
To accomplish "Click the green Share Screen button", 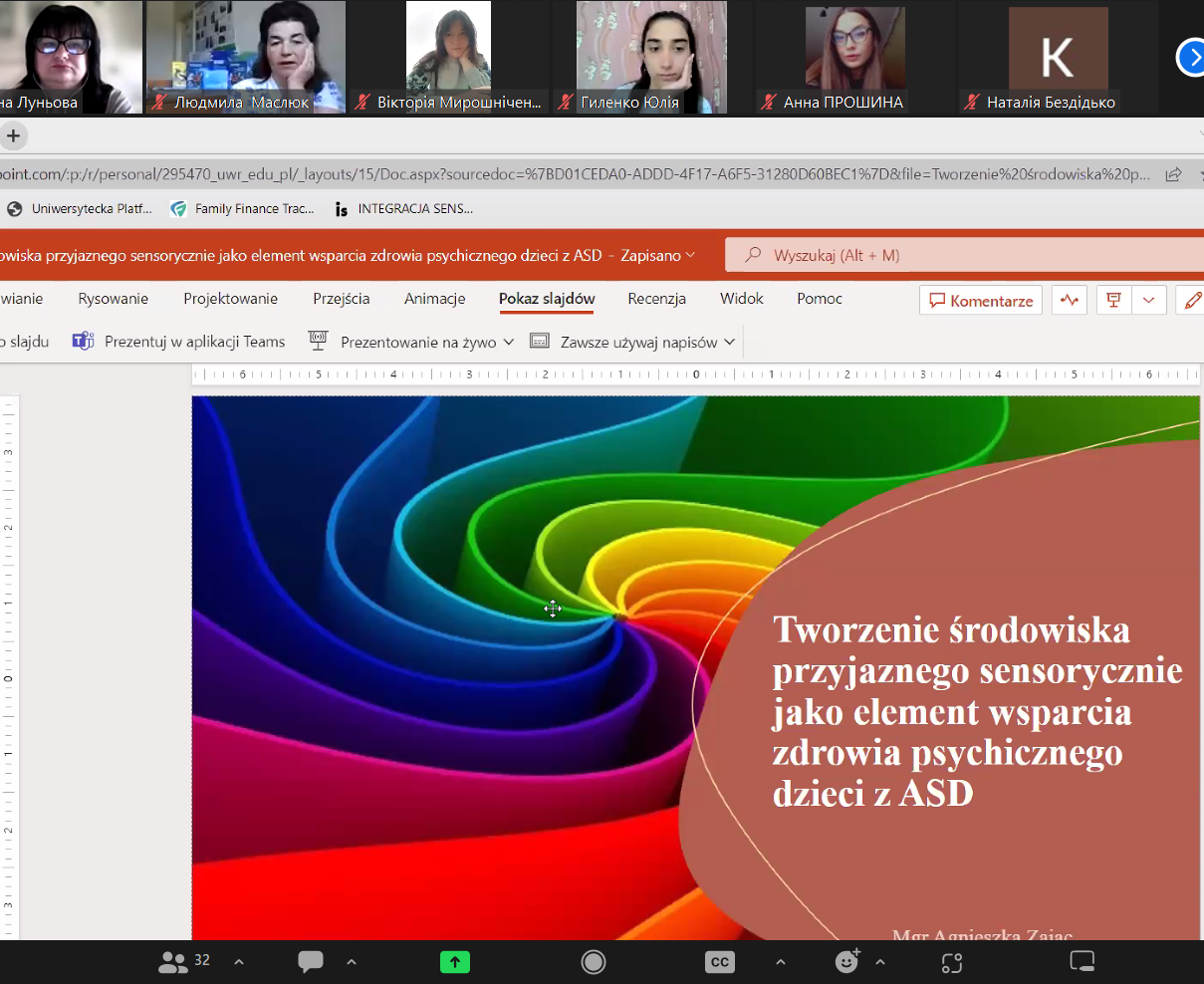I will (x=455, y=961).
